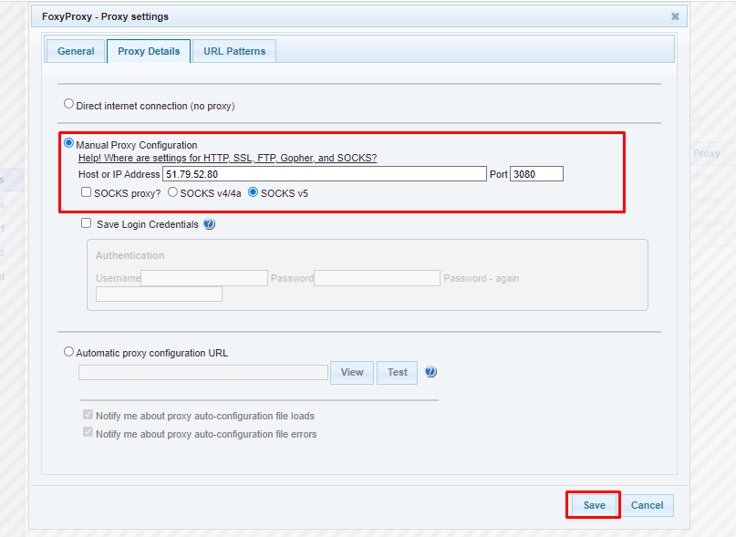The width and height of the screenshot is (736, 537).
Task: Choose Manual Proxy Configuration radio button
Action: pyautogui.click(x=69, y=144)
